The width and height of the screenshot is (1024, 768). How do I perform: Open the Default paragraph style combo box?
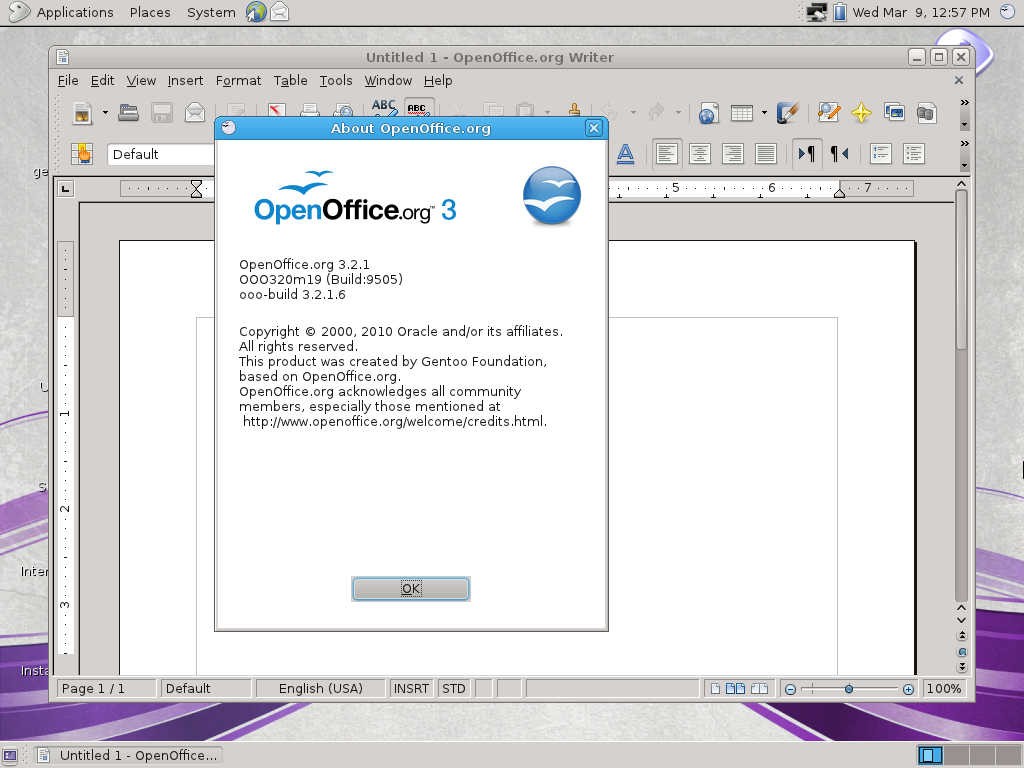(x=160, y=154)
